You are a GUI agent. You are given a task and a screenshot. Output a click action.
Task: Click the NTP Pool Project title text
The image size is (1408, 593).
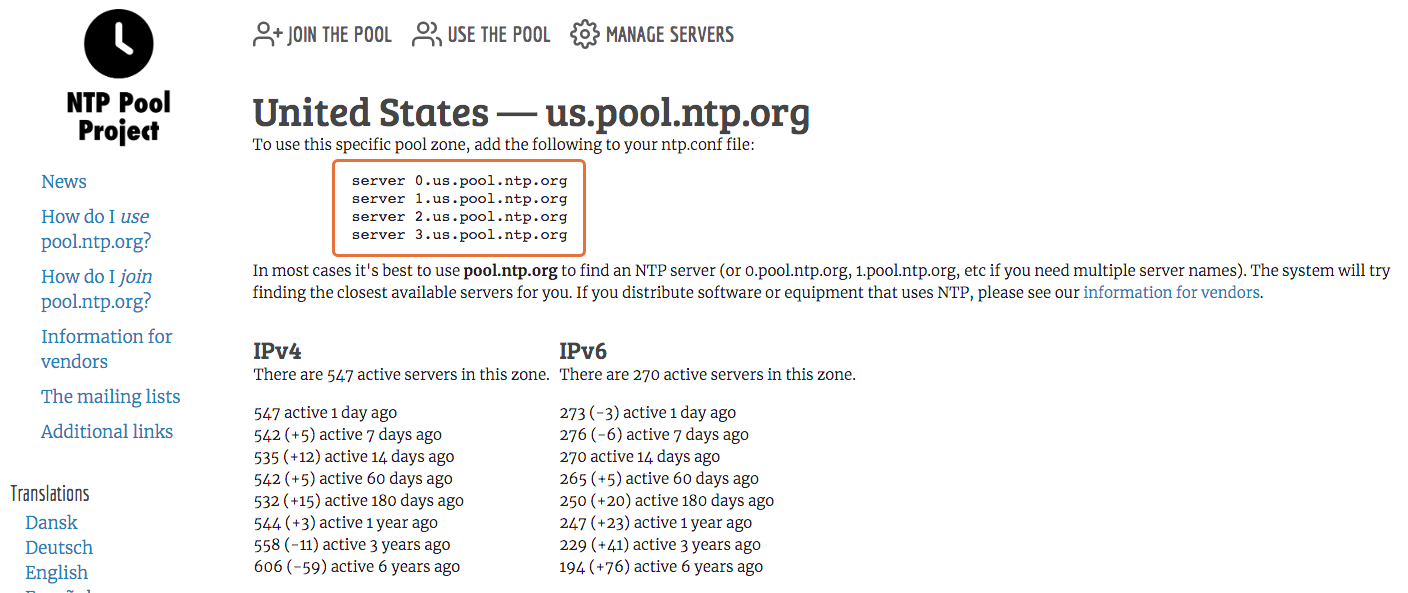[x=119, y=117]
